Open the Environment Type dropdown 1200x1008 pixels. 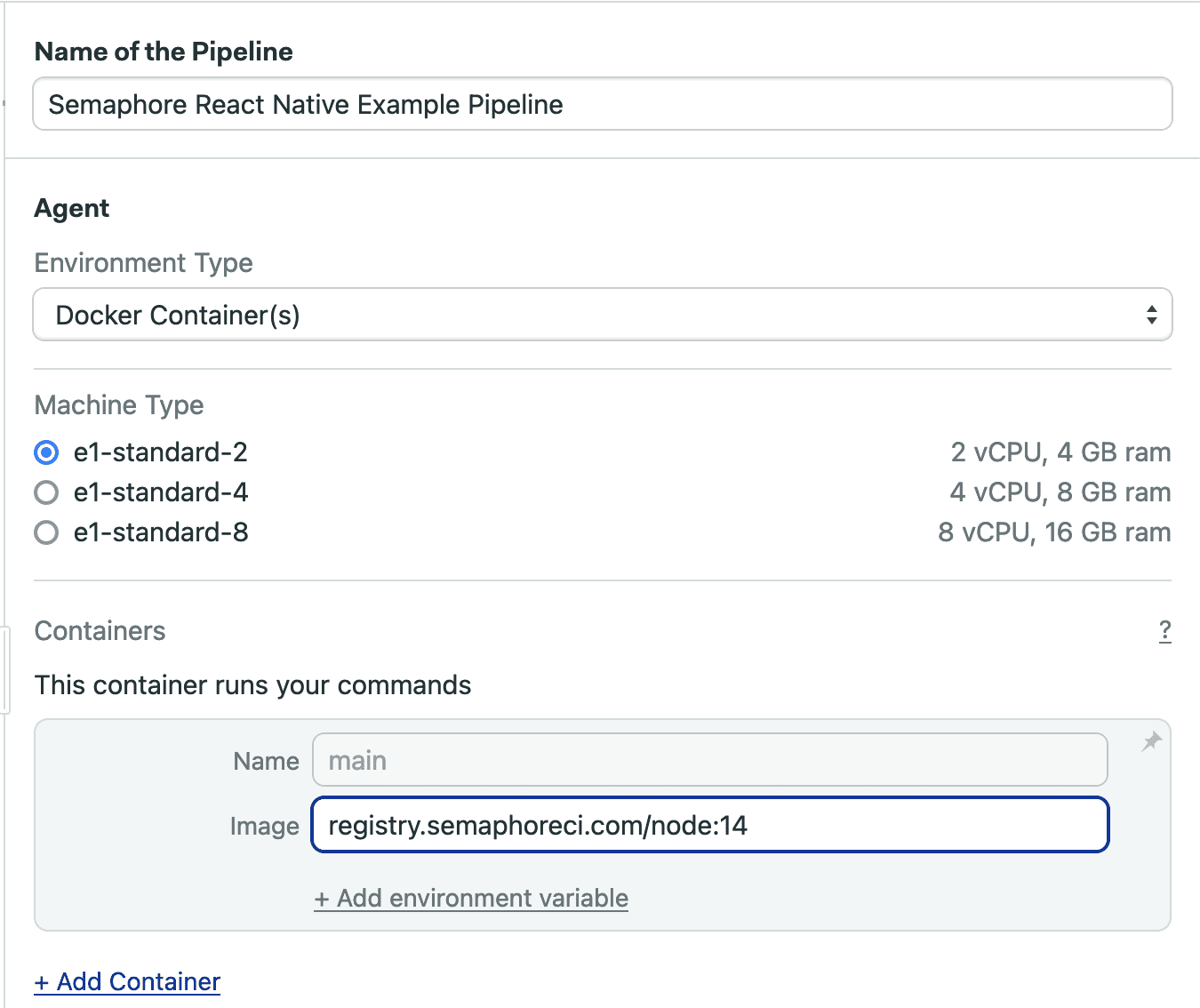602,314
